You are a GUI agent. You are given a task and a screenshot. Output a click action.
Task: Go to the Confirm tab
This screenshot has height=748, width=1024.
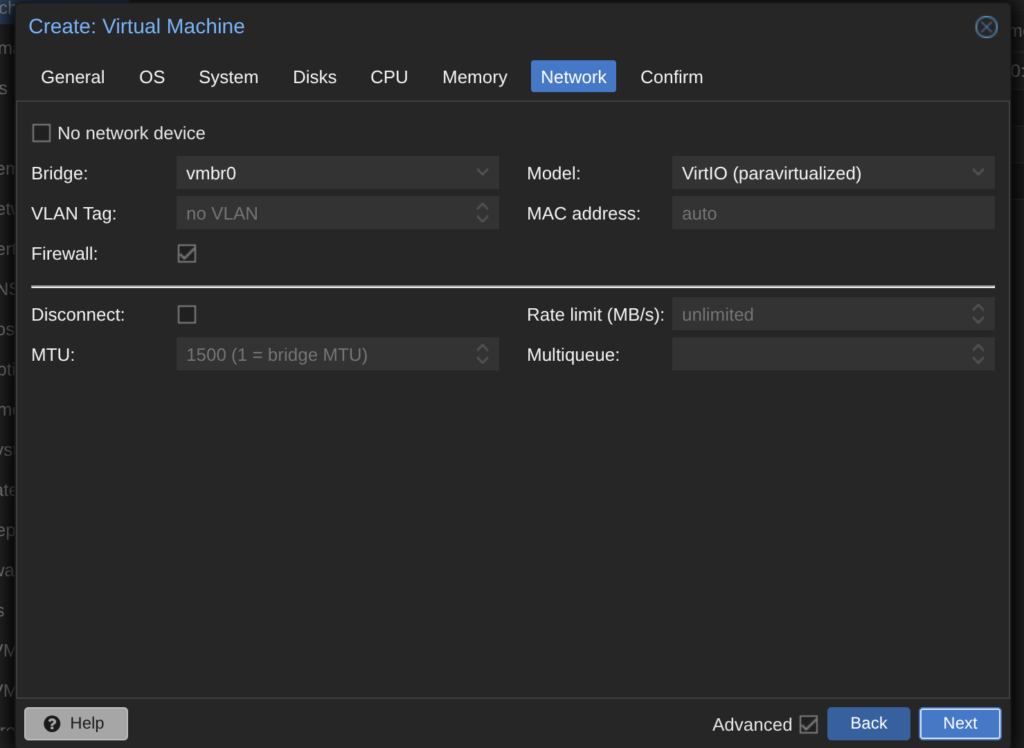tap(671, 77)
